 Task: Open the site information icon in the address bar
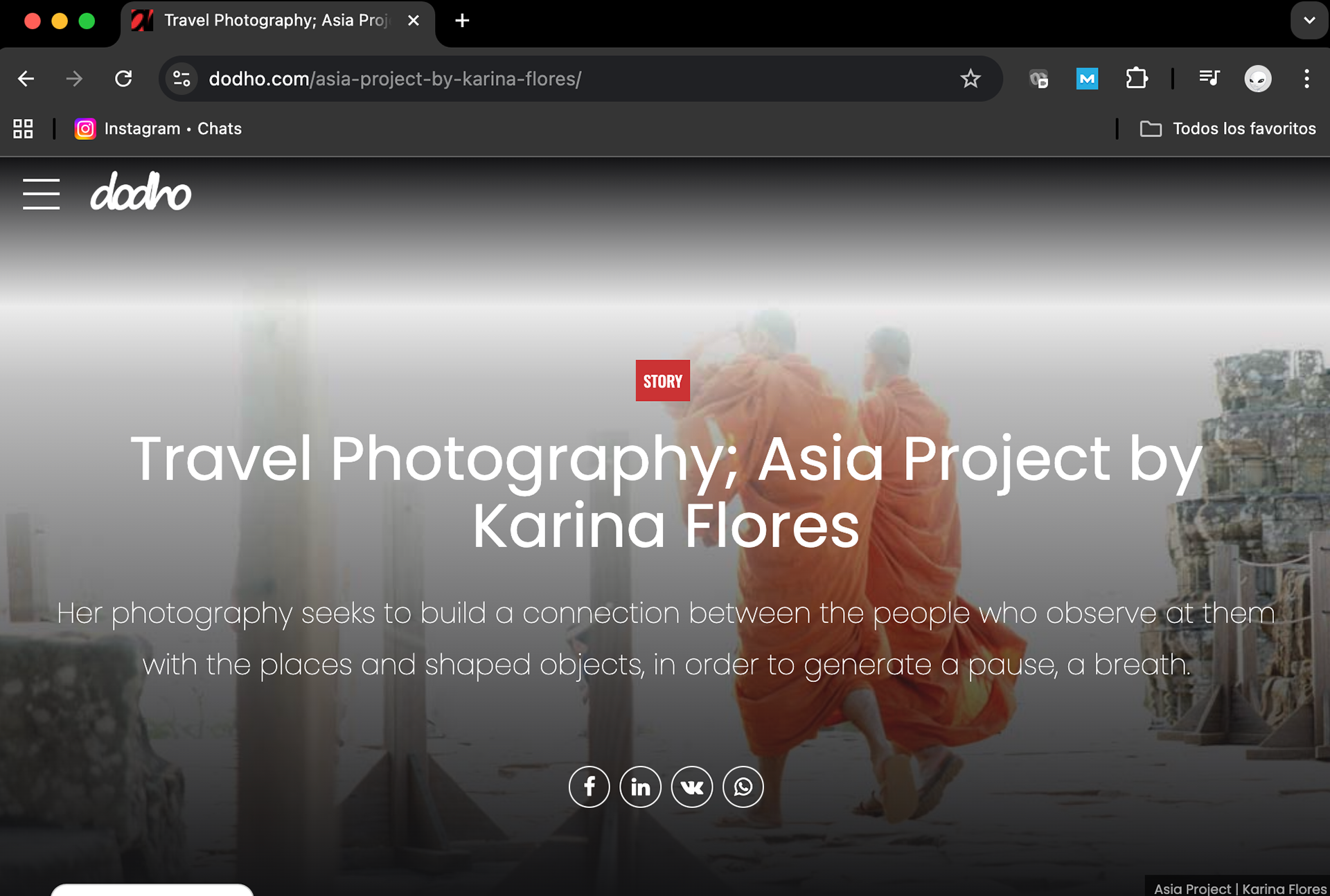(x=181, y=79)
